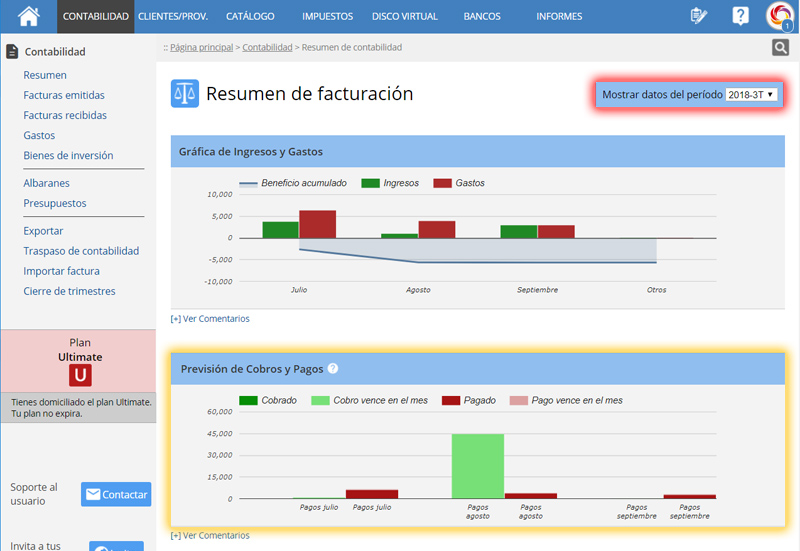Screen dimensions: 800x551
Task: Toggle Cobro vence en el mes legend swatch
Action: coord(320,400)
